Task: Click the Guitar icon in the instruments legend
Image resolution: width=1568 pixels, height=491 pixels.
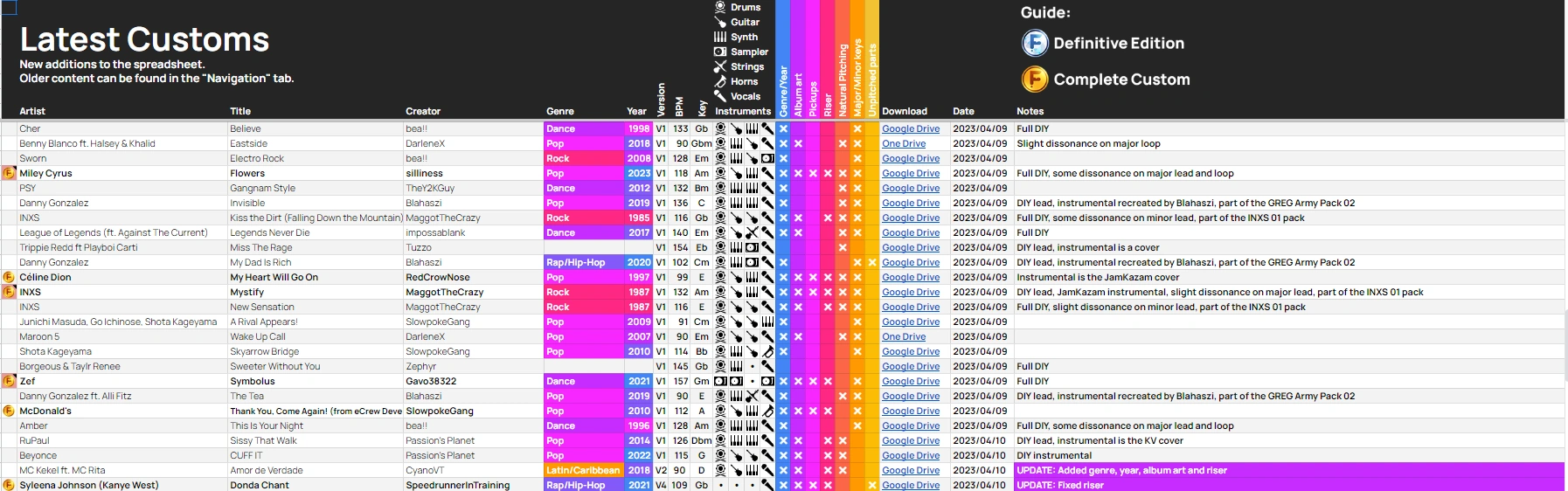Action: click(x=720, y=22)
